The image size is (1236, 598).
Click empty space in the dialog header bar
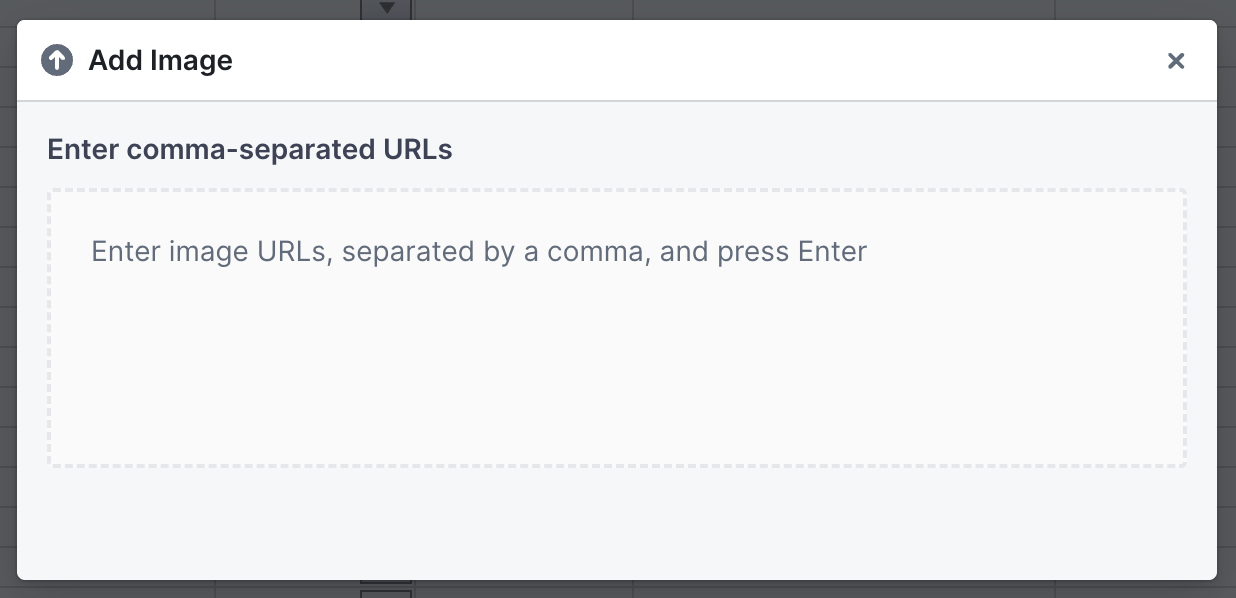click(700, 60)
